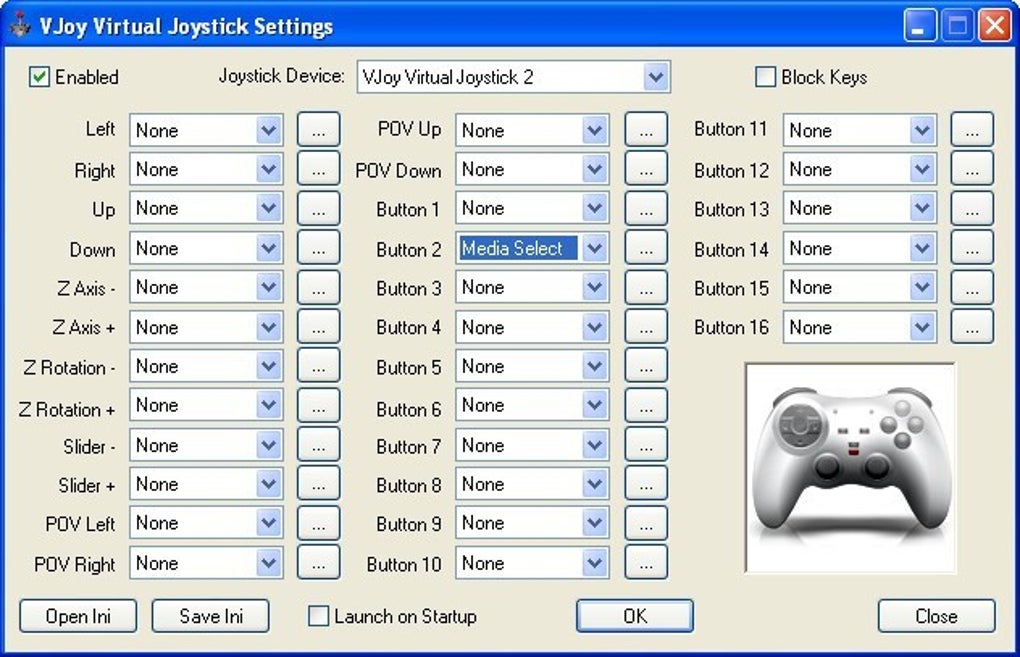
Task: Click the ... button for Button 4
Action: pyautogui.click(x=646, y=326)
